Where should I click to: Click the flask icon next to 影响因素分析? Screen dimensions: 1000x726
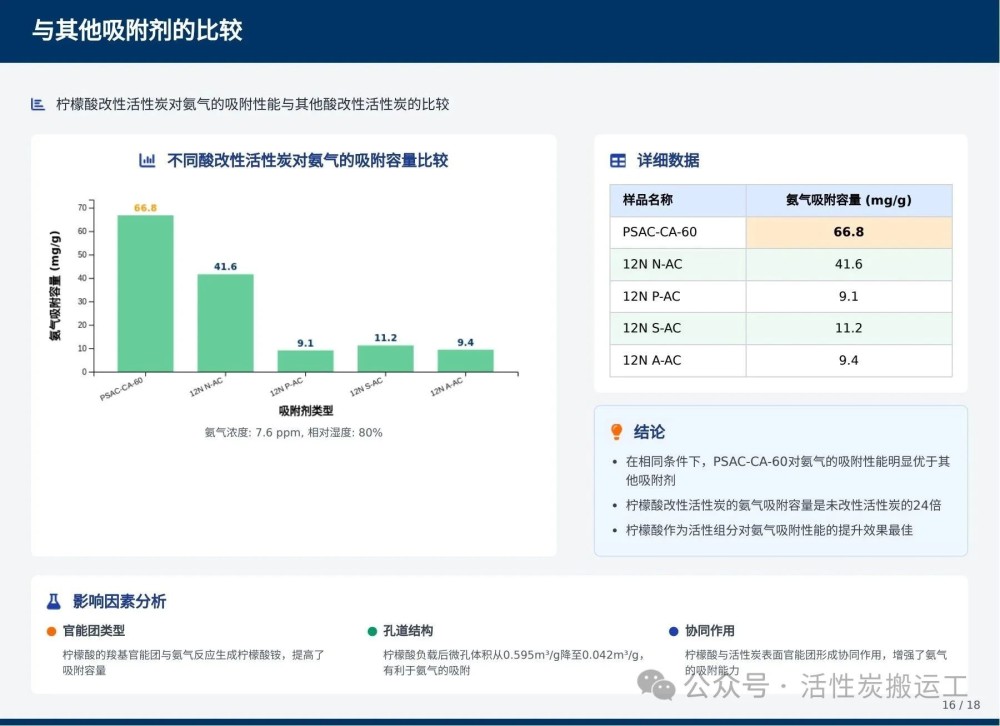coord(54,601)
